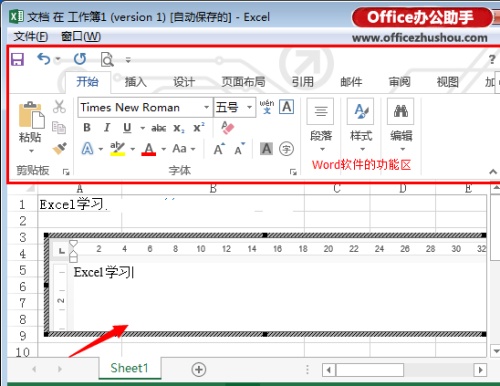Toggle Bold formatting

tap(87, 128)
